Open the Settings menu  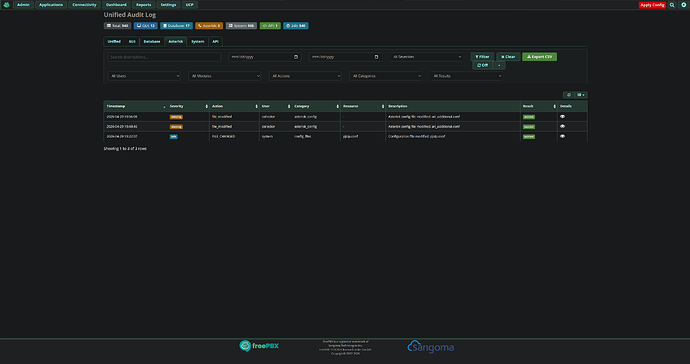(168, 5)
